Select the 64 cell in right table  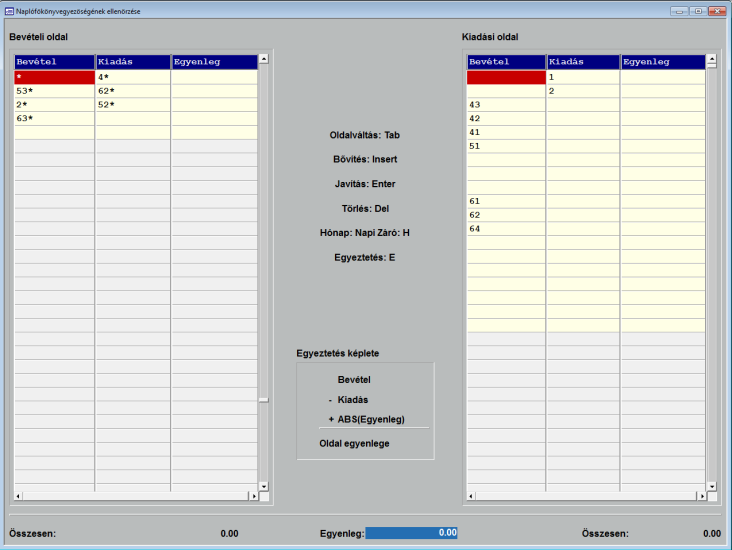tap(506, 229)
